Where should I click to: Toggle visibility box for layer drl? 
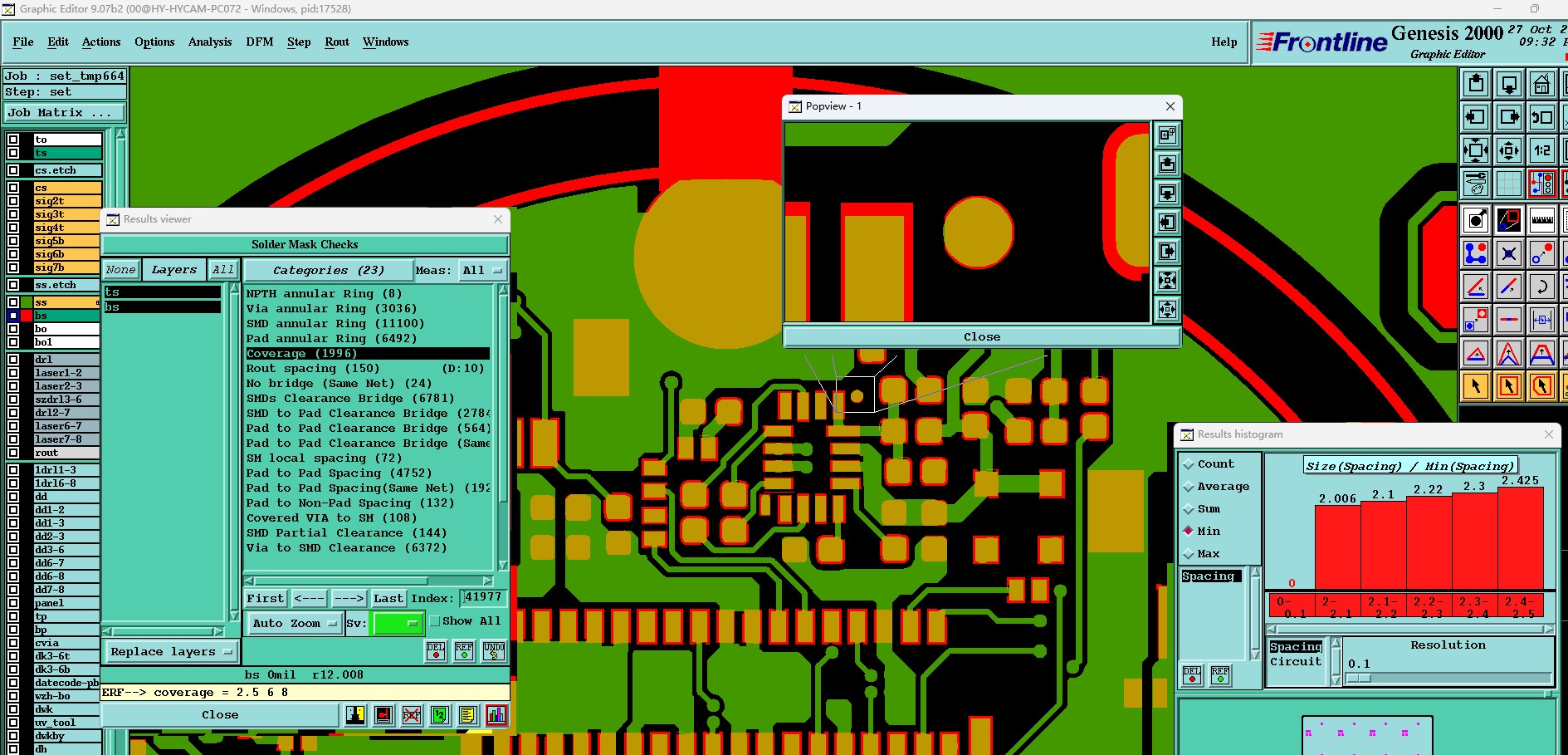pyautogui.click(x=13, y=360)
